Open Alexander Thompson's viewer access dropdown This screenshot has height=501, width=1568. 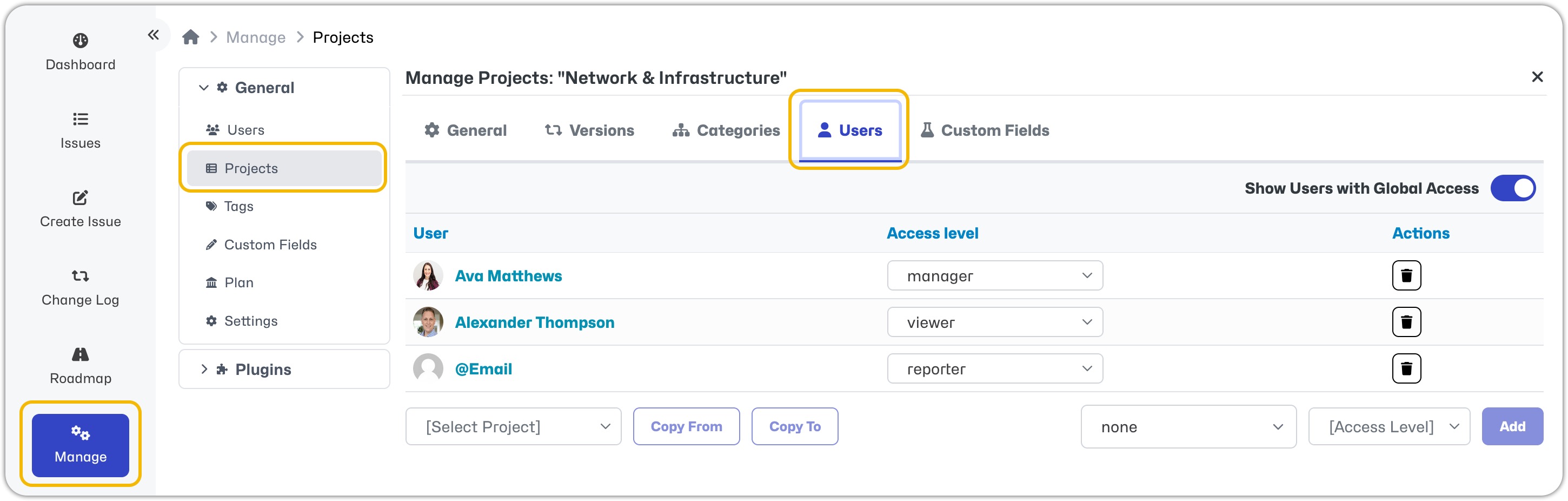pos(995,322)
